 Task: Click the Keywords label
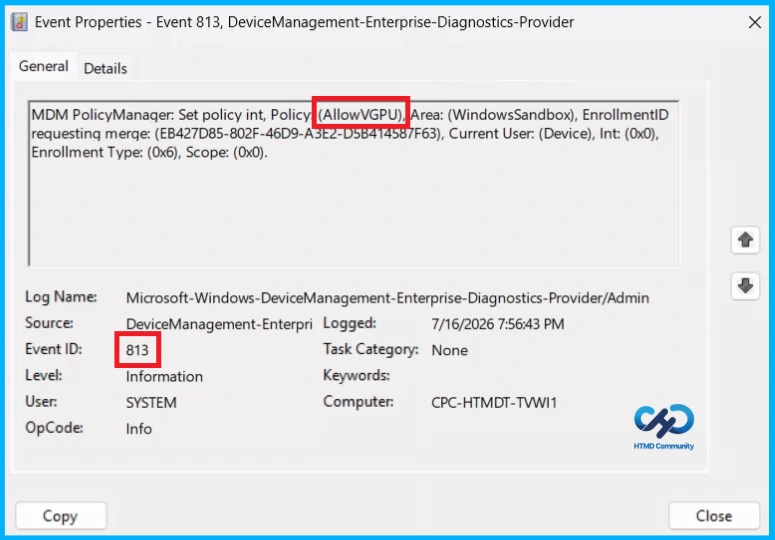(x=356, y=375)
